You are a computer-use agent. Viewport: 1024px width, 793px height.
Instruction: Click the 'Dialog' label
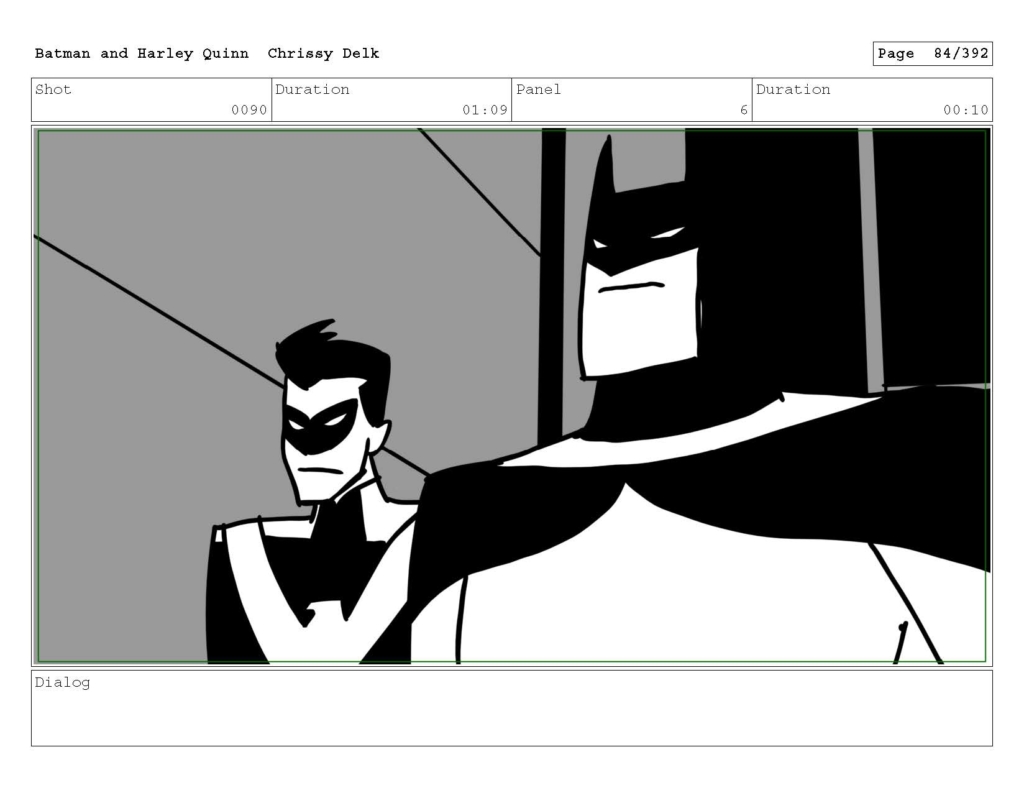tap(62, 683)
